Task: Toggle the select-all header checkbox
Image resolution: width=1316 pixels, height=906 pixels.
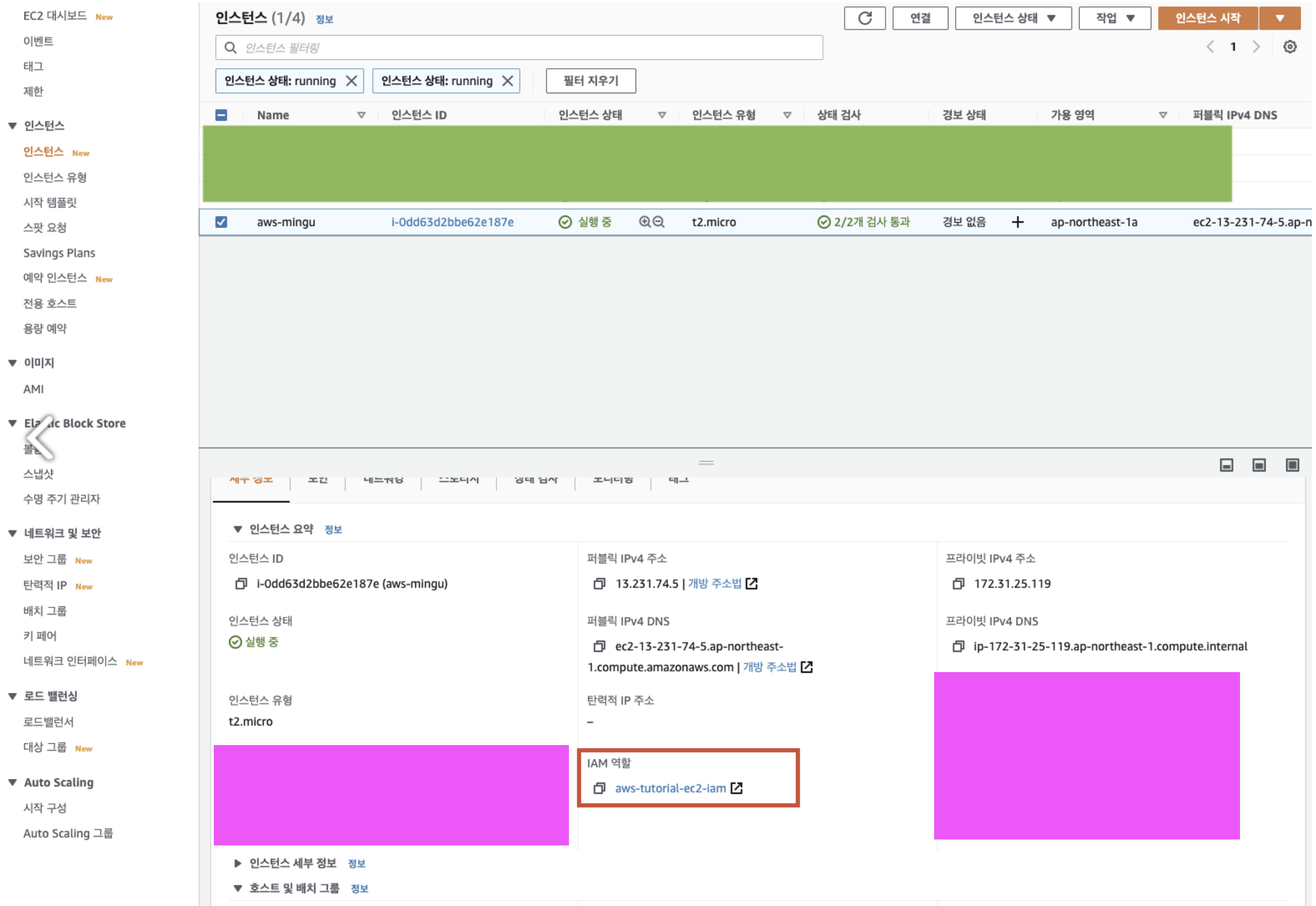Action: 221,115
